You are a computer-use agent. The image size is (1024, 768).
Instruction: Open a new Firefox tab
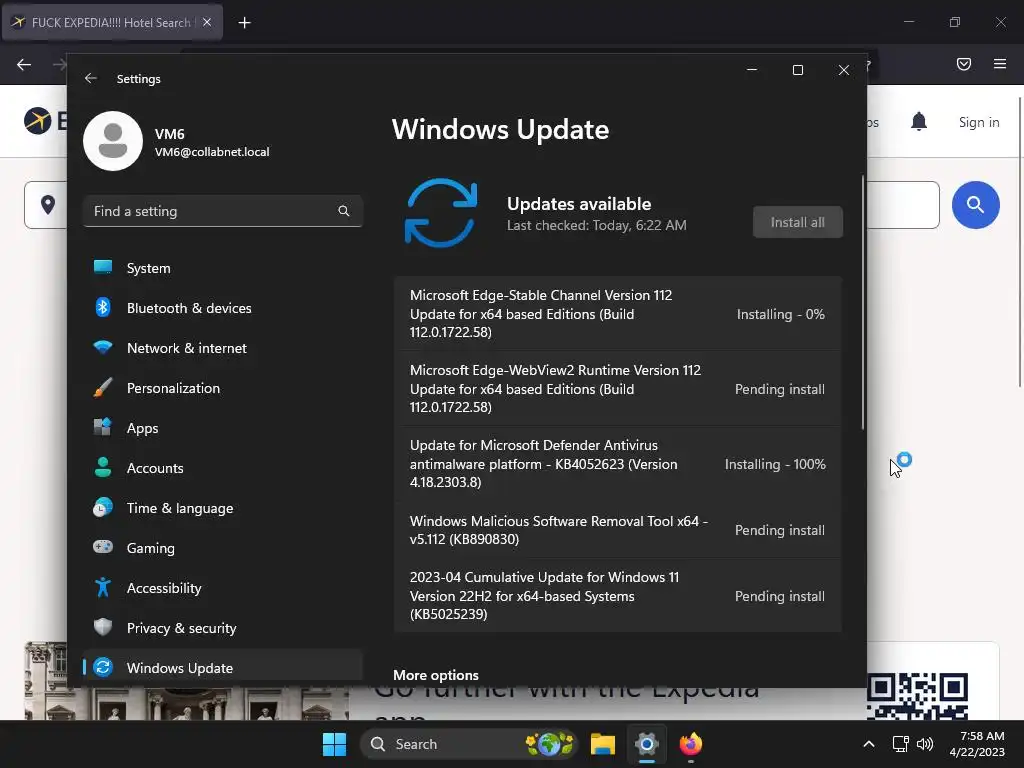click(244, 23)
